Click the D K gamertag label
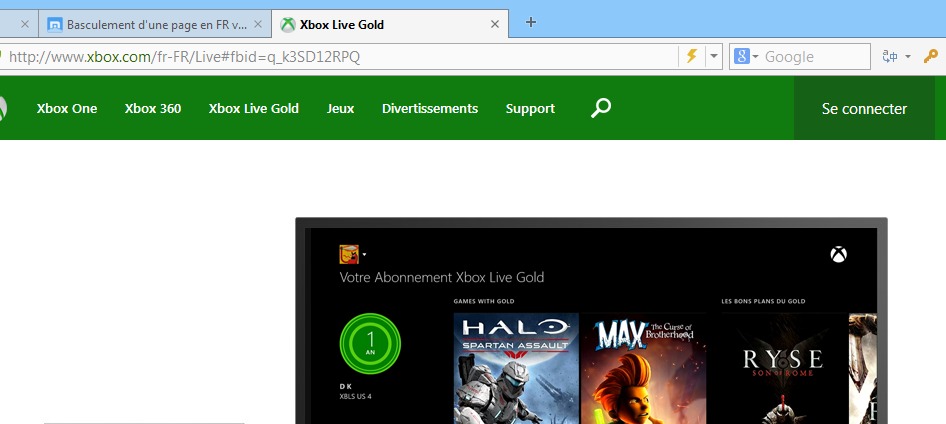Image resolution: width=946 pixels, height=424 pixels. click(x=346, y=386)
